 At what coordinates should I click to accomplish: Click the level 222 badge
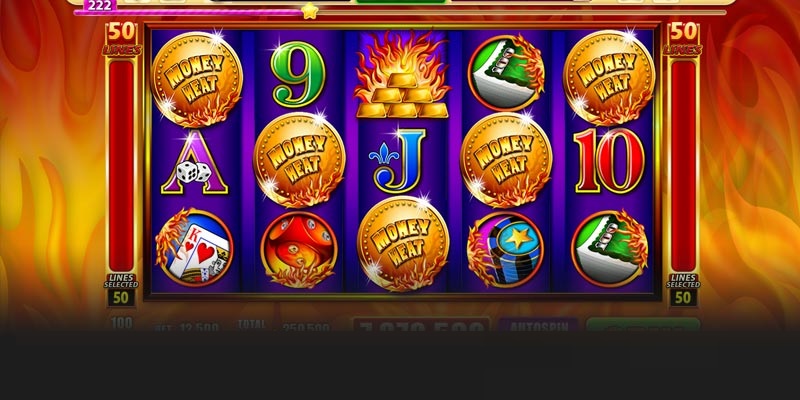pos(99,6)
